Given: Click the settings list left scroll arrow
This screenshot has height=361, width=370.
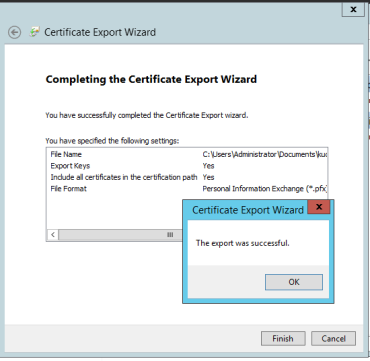Looking at the screenshot, I should (53, 235).
